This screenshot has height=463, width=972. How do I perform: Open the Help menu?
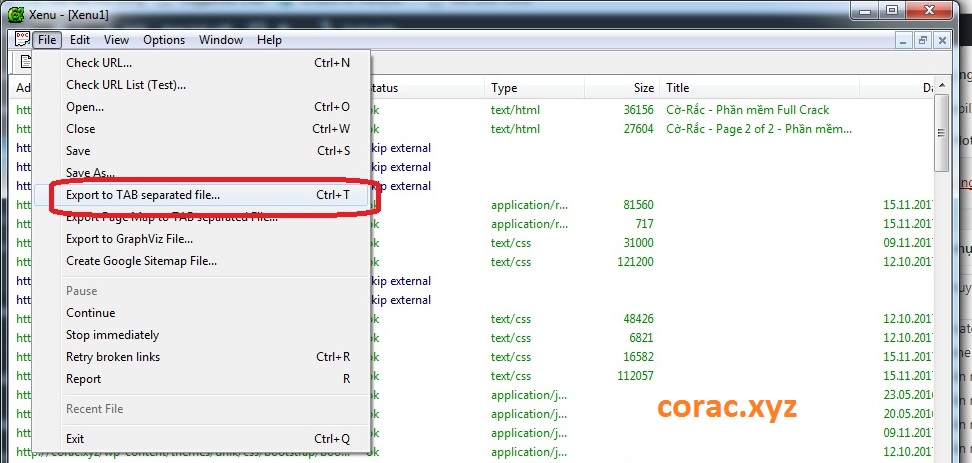click(269, 40)
